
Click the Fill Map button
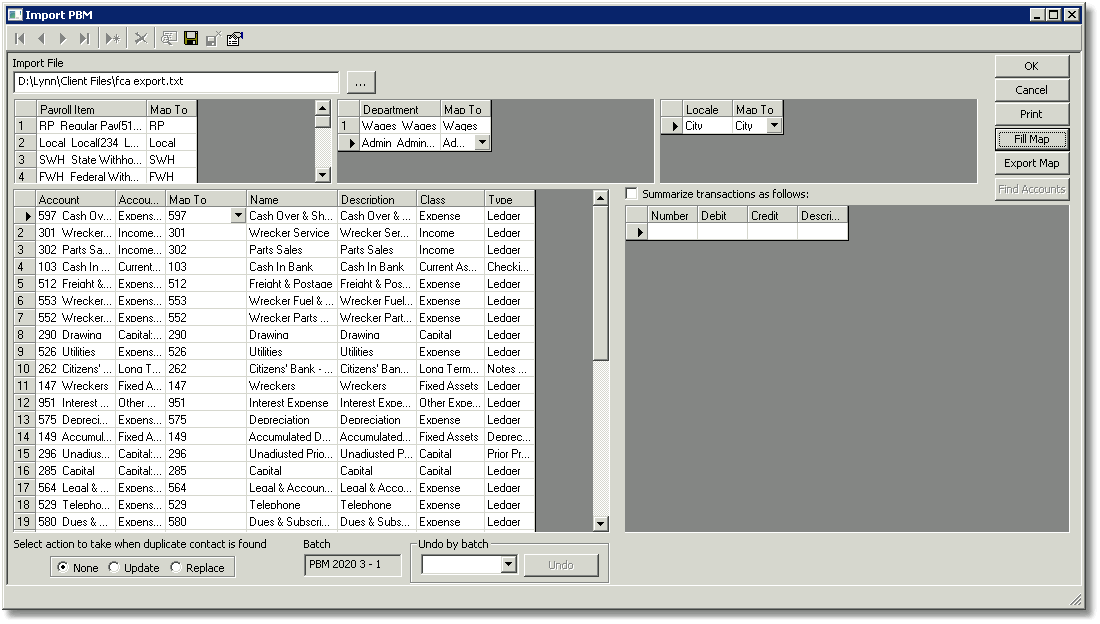(1031, 139)
